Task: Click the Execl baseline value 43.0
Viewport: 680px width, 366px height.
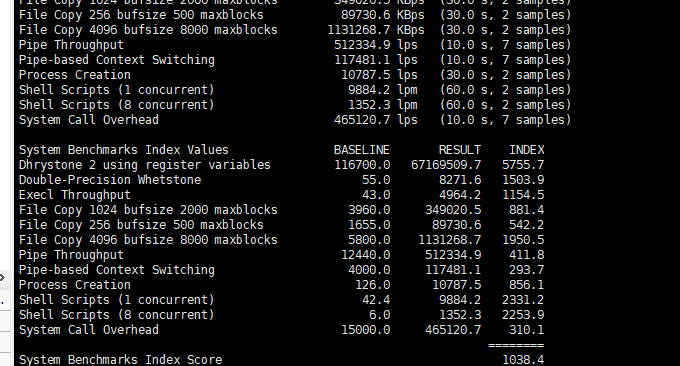Action: point(376,195)
